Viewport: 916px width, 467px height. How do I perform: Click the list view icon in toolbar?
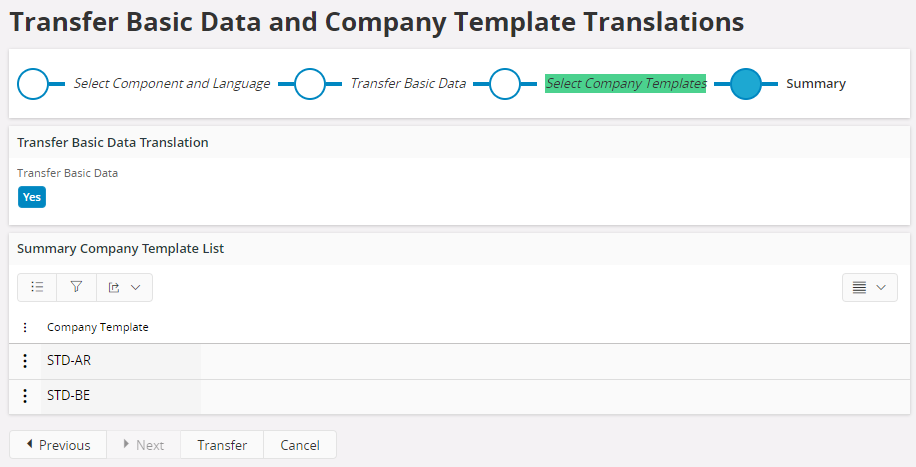37,287
